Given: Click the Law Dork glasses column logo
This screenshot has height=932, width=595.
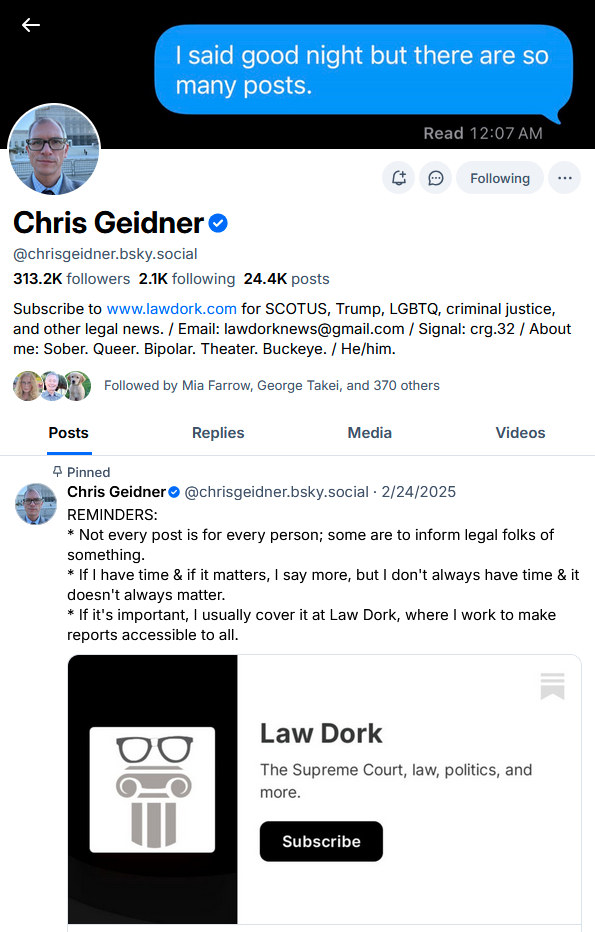Looking at the screenshot, I should [x=152, y=790].
